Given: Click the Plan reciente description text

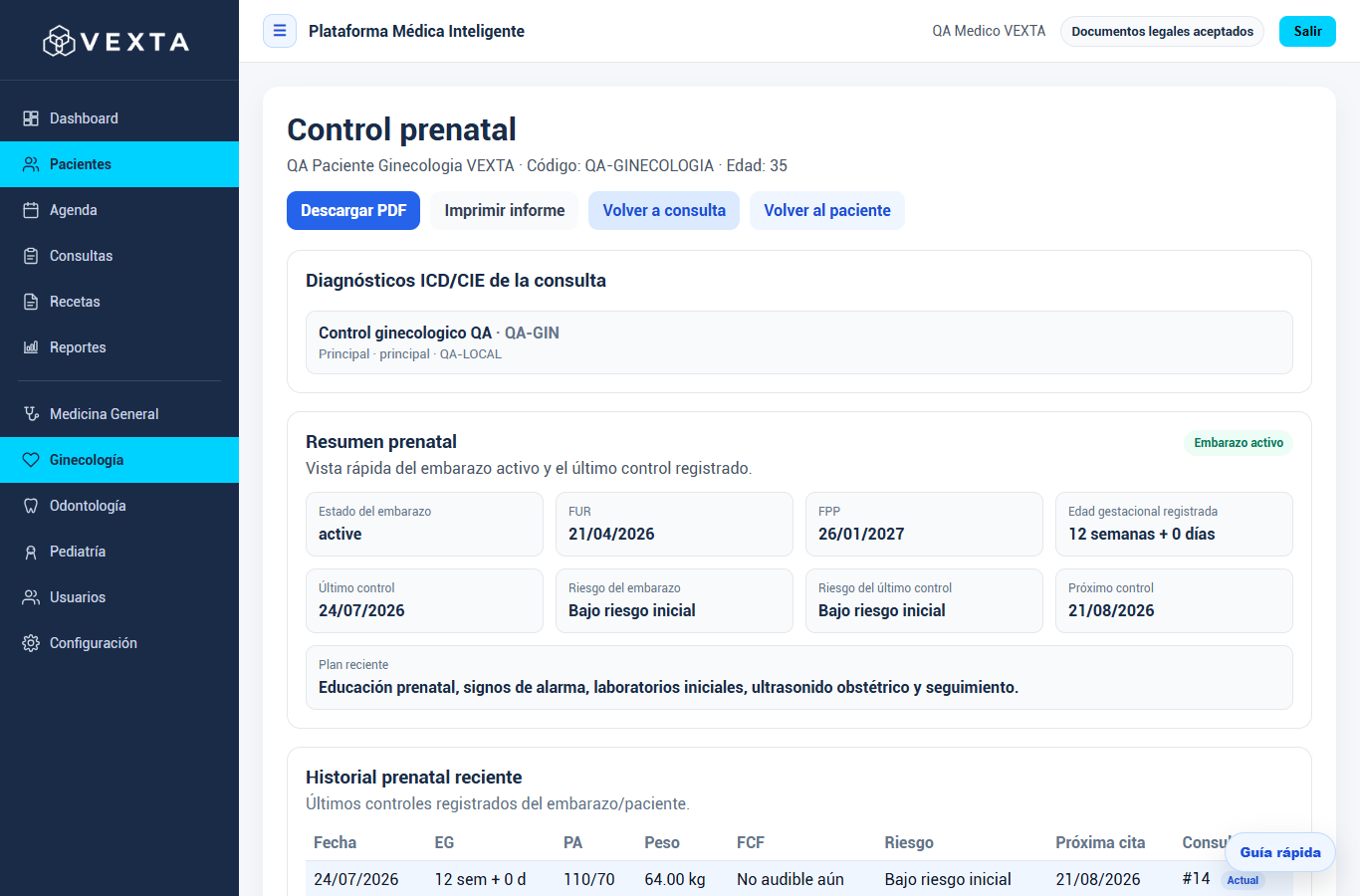Looking at the screenshot, I should pos(668,687).
